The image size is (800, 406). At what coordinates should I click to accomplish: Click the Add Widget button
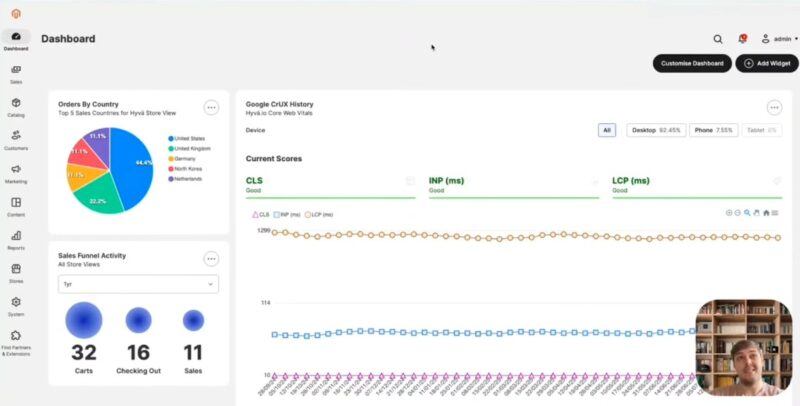click(x=766, y=63)
